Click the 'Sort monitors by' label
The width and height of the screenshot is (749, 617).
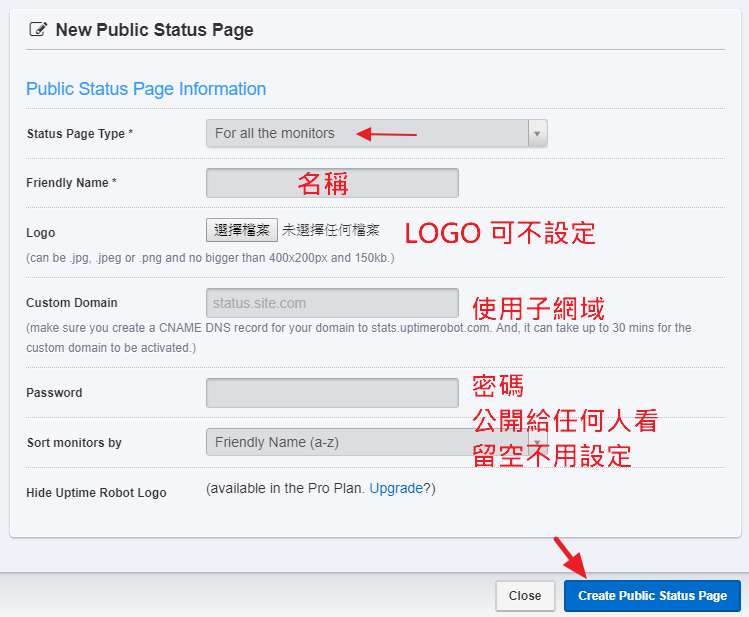[x=74, y=443]
